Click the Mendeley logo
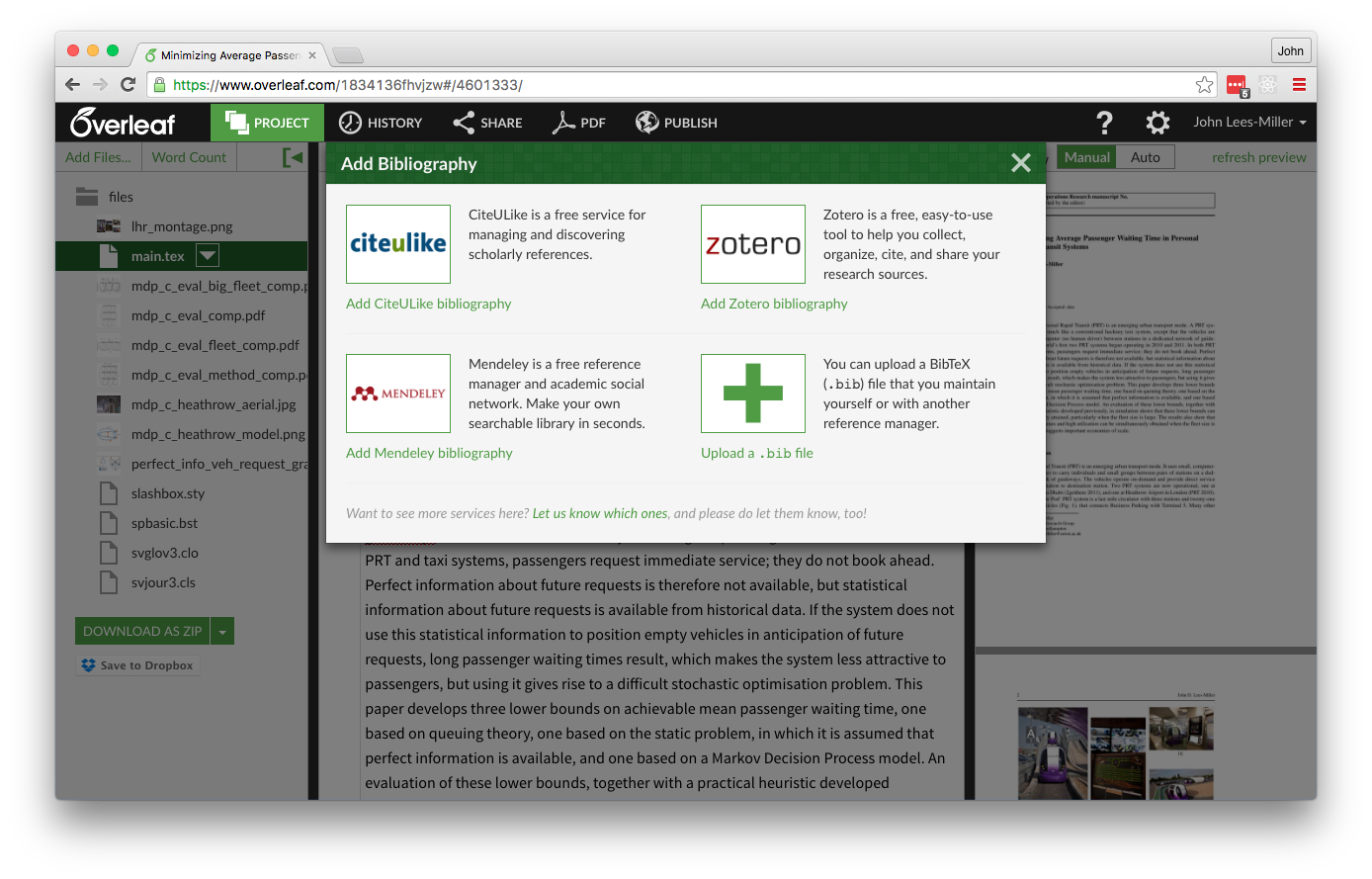 point(398,394)
